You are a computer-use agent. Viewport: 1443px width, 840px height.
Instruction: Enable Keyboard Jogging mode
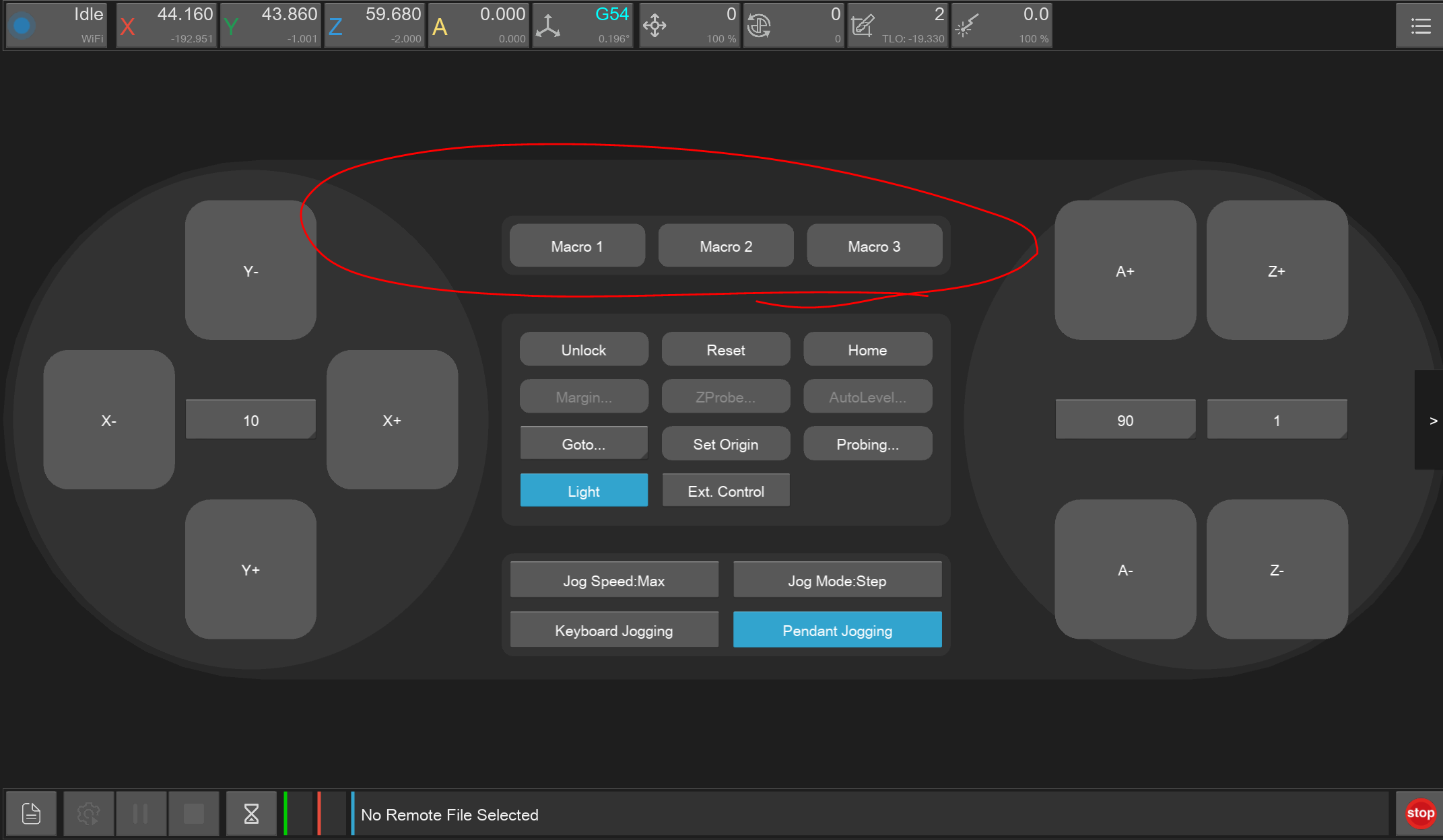tap(613, 630)
